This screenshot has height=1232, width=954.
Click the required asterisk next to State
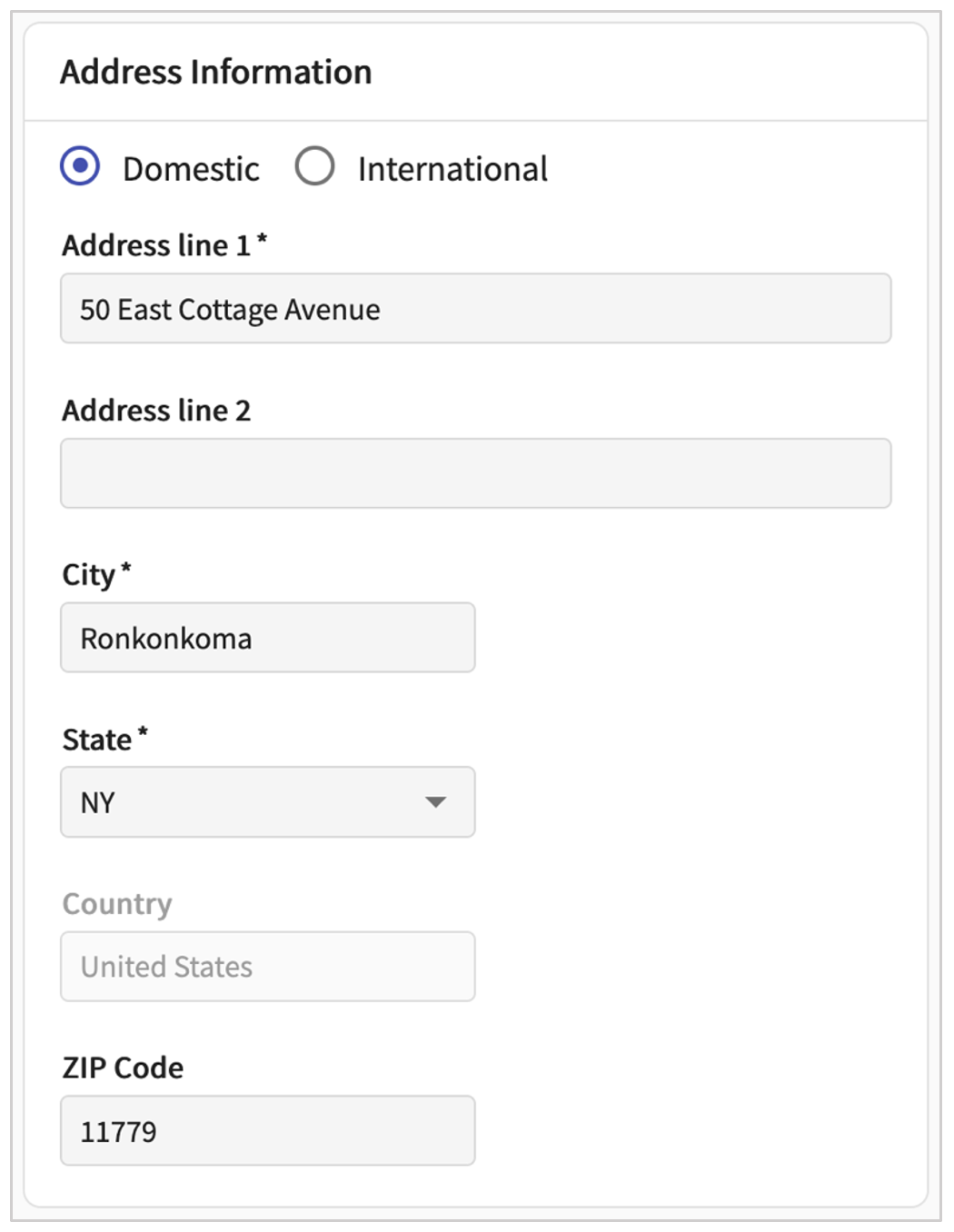click(x=143, y=733)
